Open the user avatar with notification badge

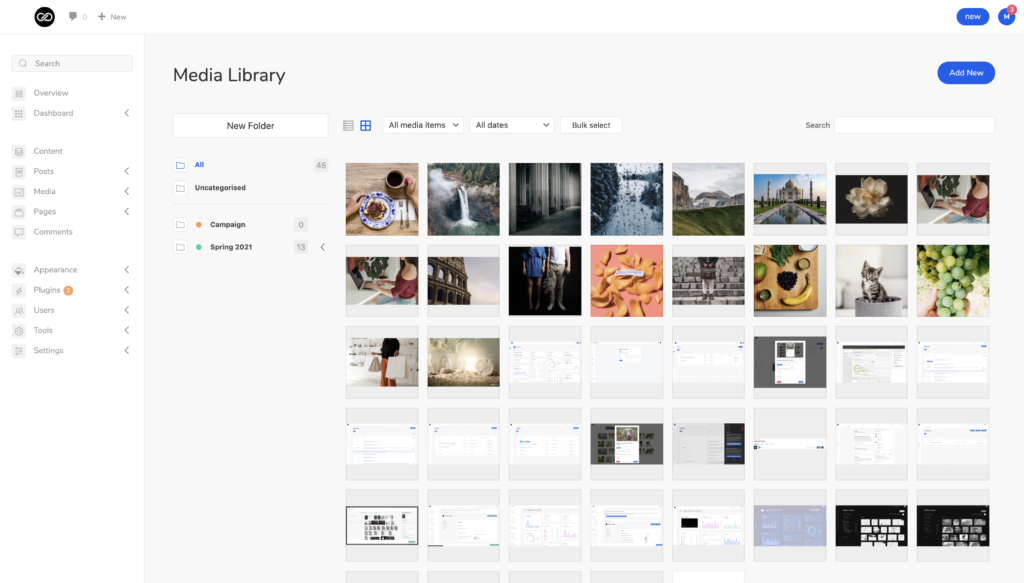coord(1006,17)
